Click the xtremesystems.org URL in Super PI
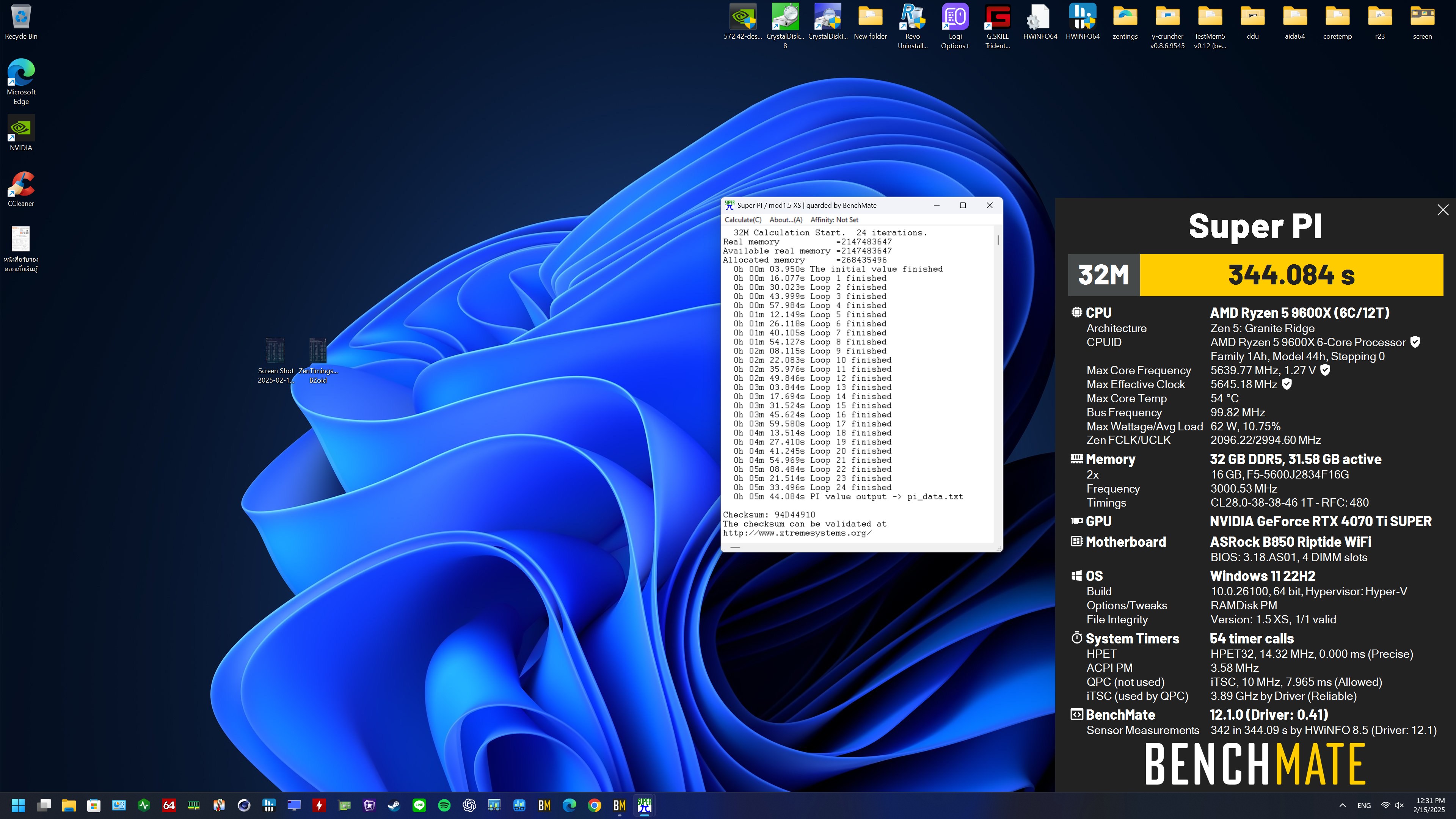This screenshot has height=819, width=1456. [x=797, y=533]
